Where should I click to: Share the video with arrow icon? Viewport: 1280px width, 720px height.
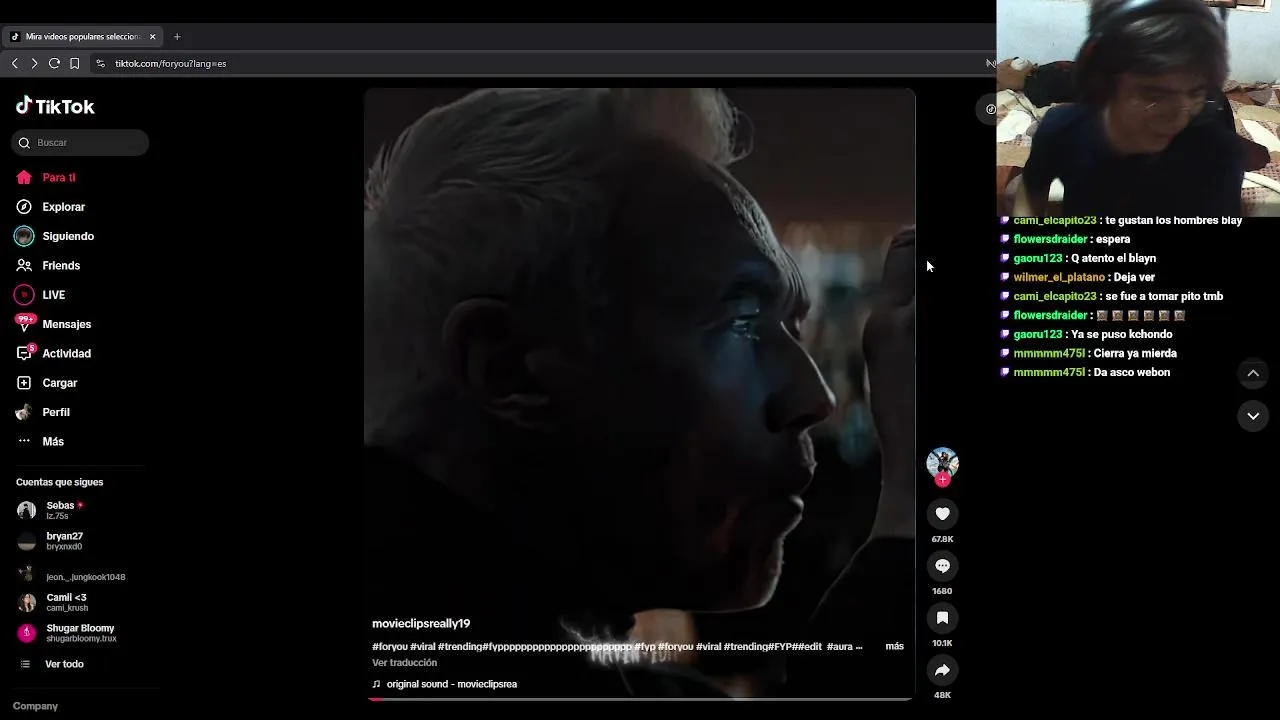pyautogui.click(x=942, y=670)
